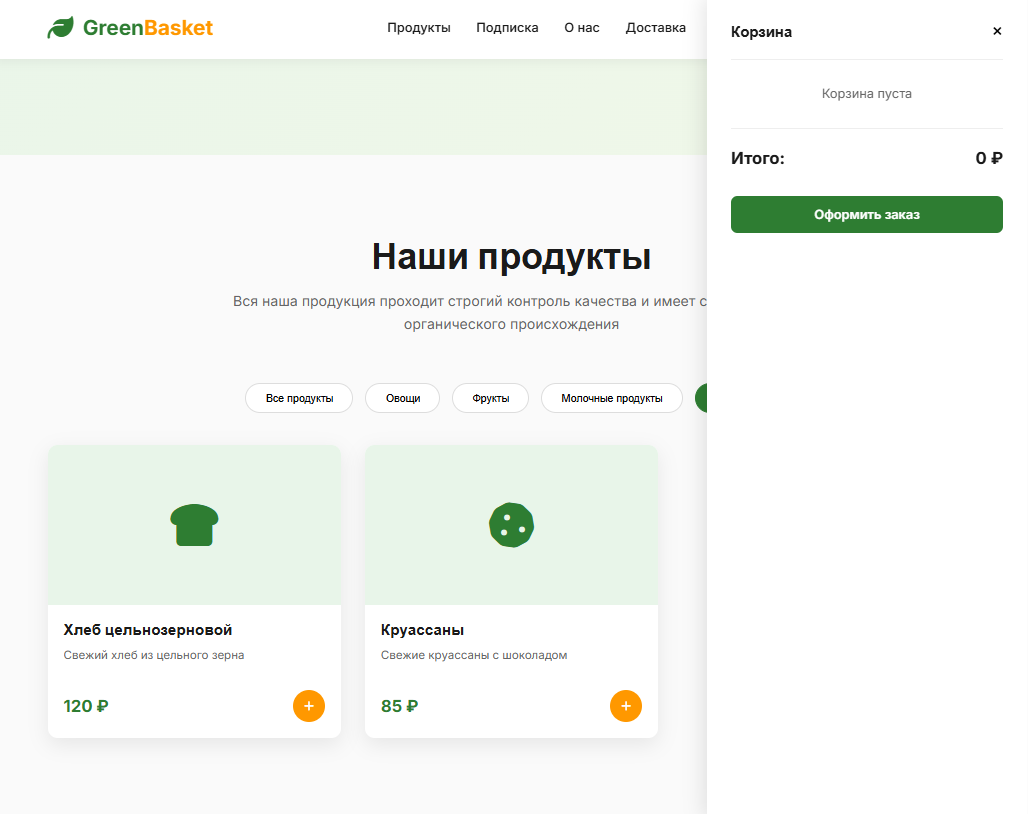
Task: Select the Все продукты filter
Action: 299,398
